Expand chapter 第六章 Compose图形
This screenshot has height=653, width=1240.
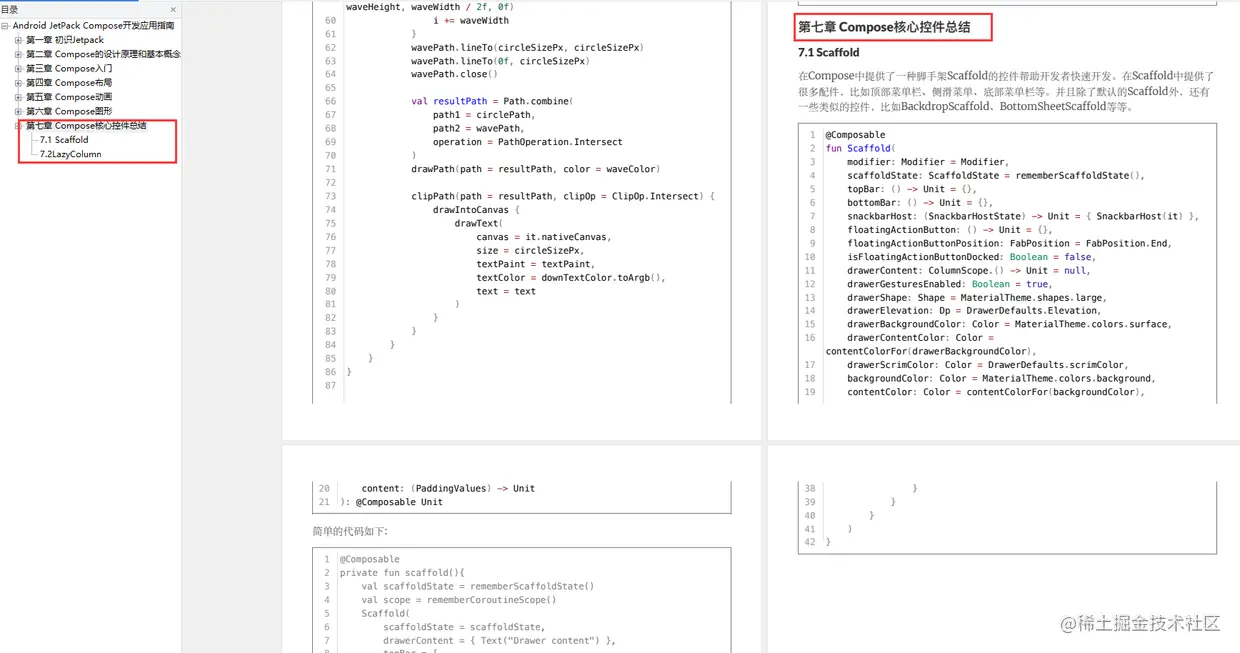click(18, 111)
